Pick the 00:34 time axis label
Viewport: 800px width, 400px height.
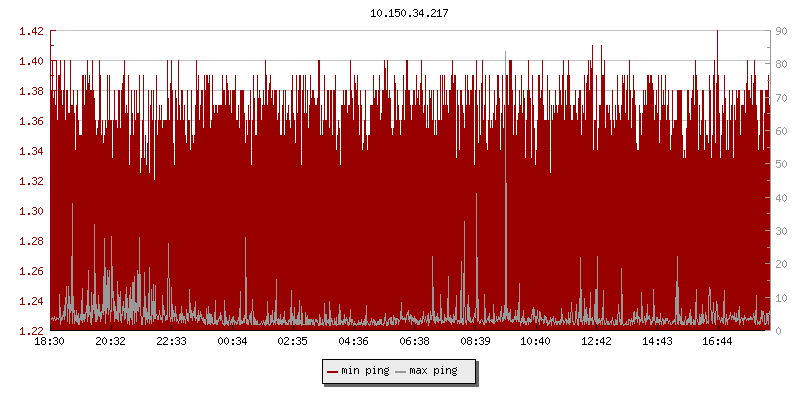pyautogui.click(x=232, y=342)
